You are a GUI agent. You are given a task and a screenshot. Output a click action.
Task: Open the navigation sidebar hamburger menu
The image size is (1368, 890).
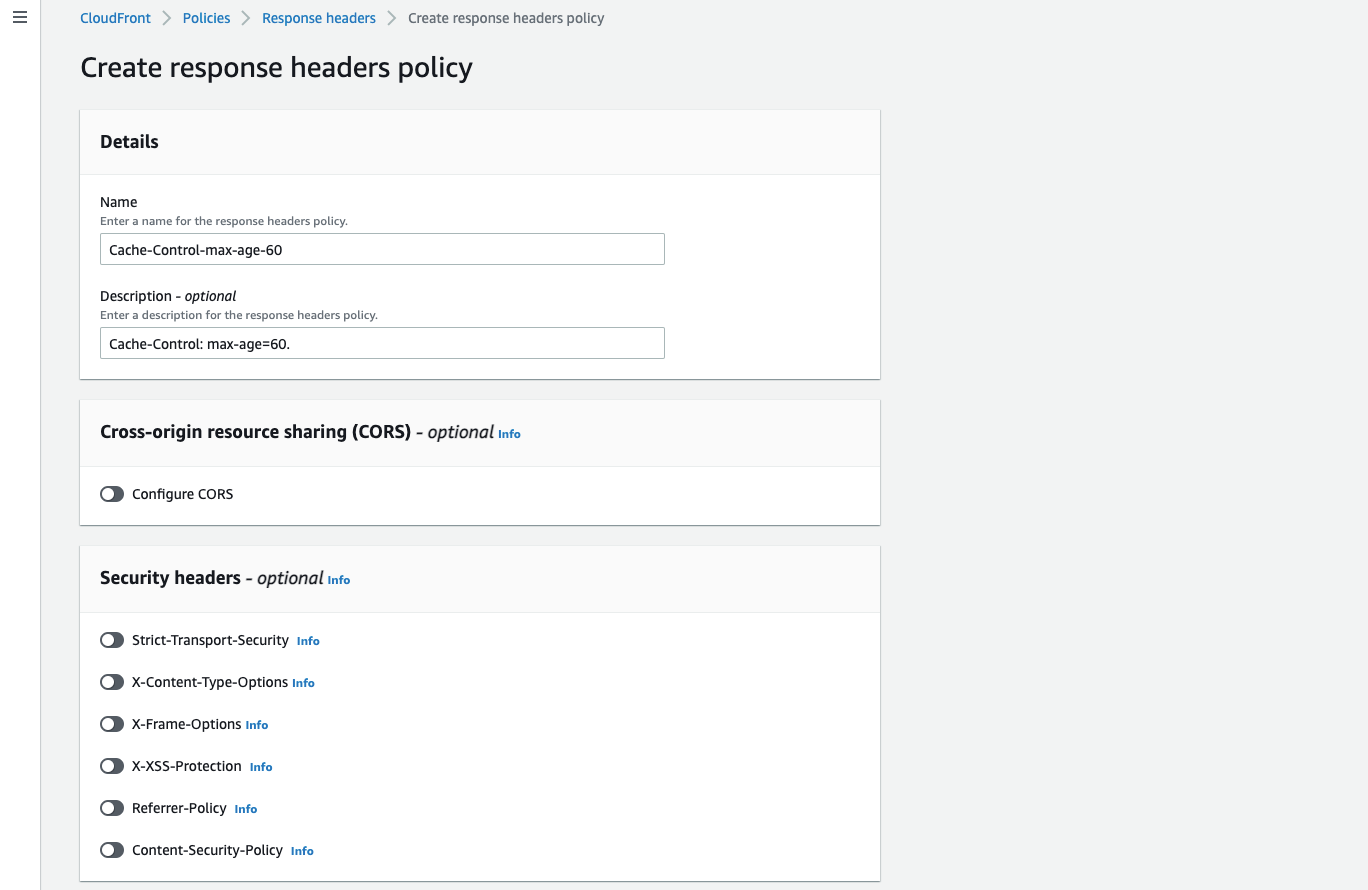[19, 17]
